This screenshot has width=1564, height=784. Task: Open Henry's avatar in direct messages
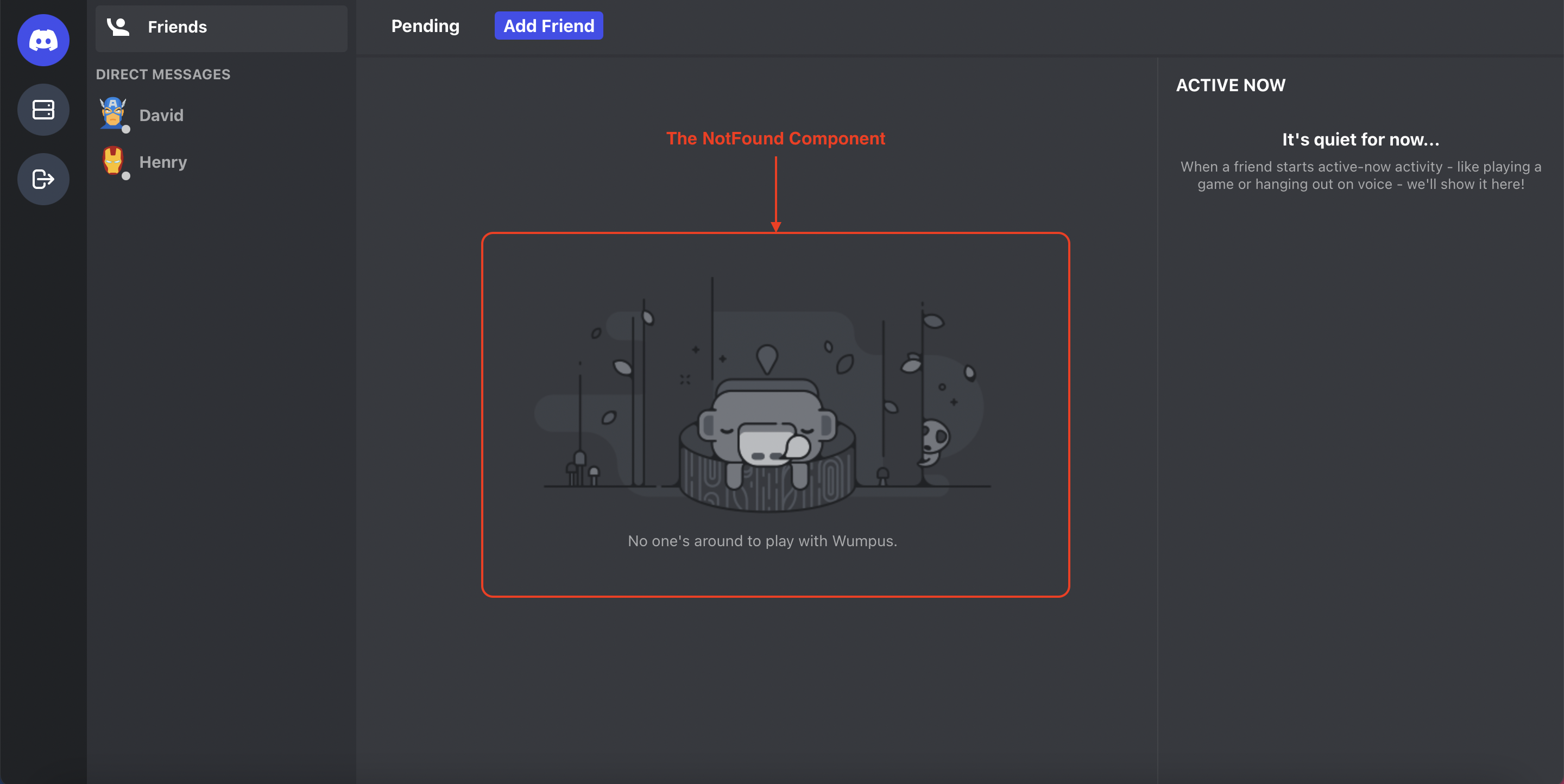click(x=113, y=161)
